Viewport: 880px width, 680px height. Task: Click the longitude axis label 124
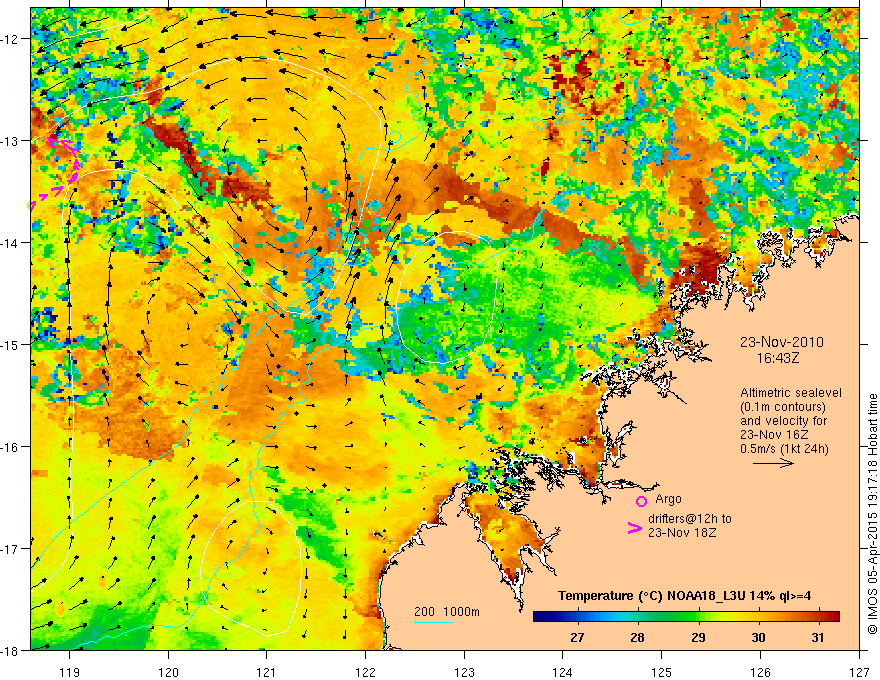click(x=563, y=672)
